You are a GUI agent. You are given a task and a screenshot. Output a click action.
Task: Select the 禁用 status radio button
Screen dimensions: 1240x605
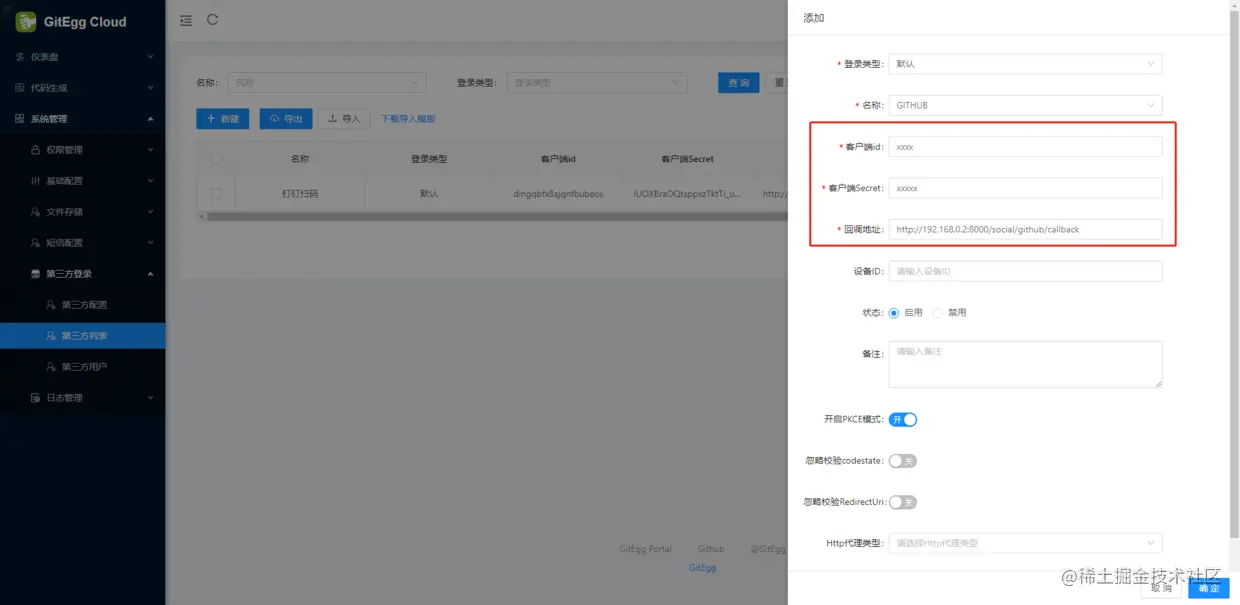pyautogui.click(x=938, y=313)
